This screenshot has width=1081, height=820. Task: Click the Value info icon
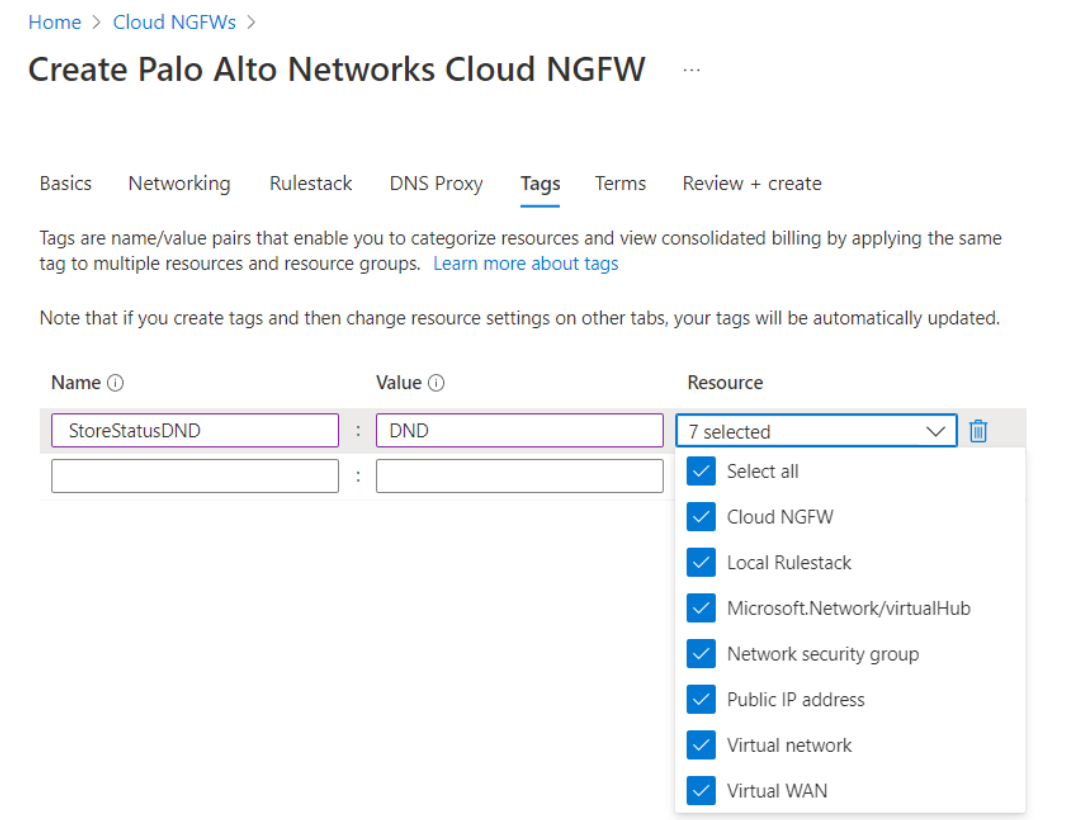point(436,383)
